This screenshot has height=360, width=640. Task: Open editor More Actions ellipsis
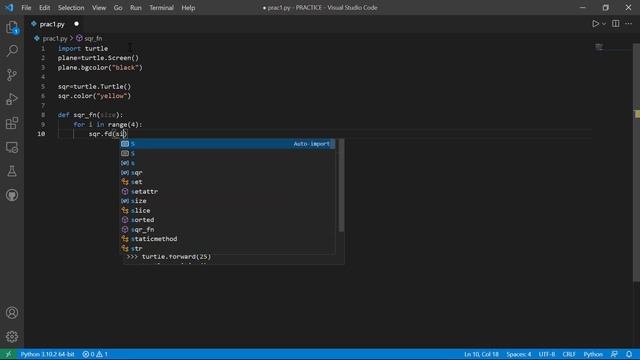click(x=629, y=24)
